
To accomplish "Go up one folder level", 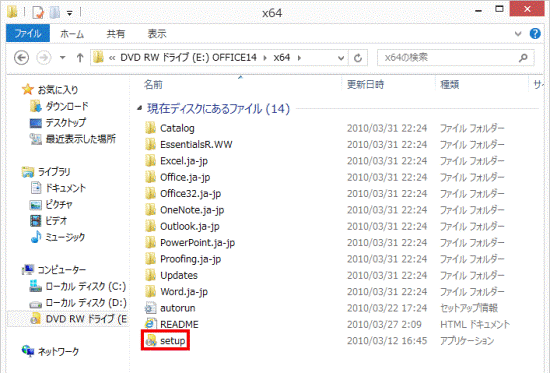I will (80, 58).
